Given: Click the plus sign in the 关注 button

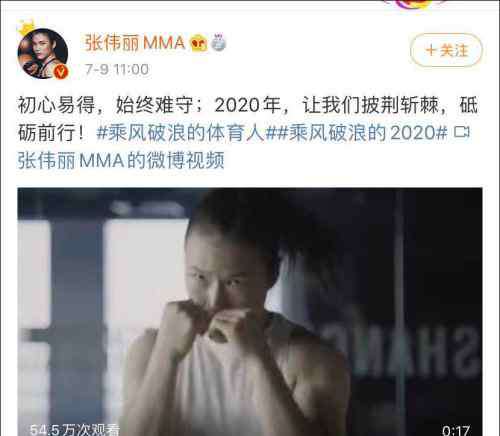Looking at the screenshot, I should [x=431, y=50].
